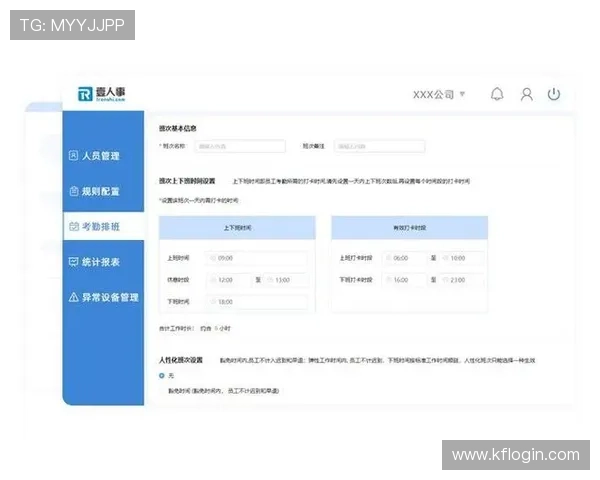Click the 人性化班次设置 heading
600x480 pixels.
tap(181, 360)
